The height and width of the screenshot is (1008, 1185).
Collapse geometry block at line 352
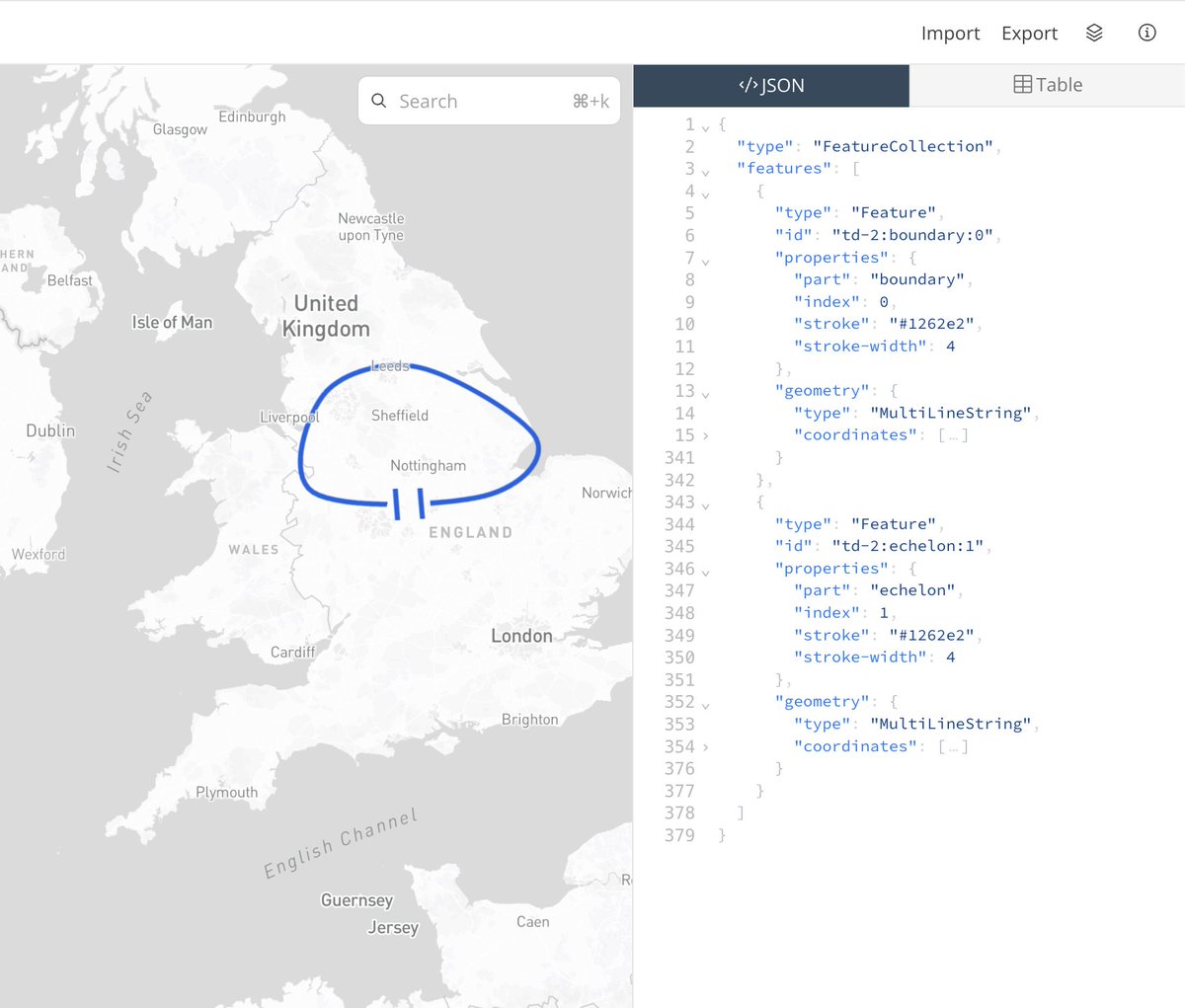tap(705, 705)
